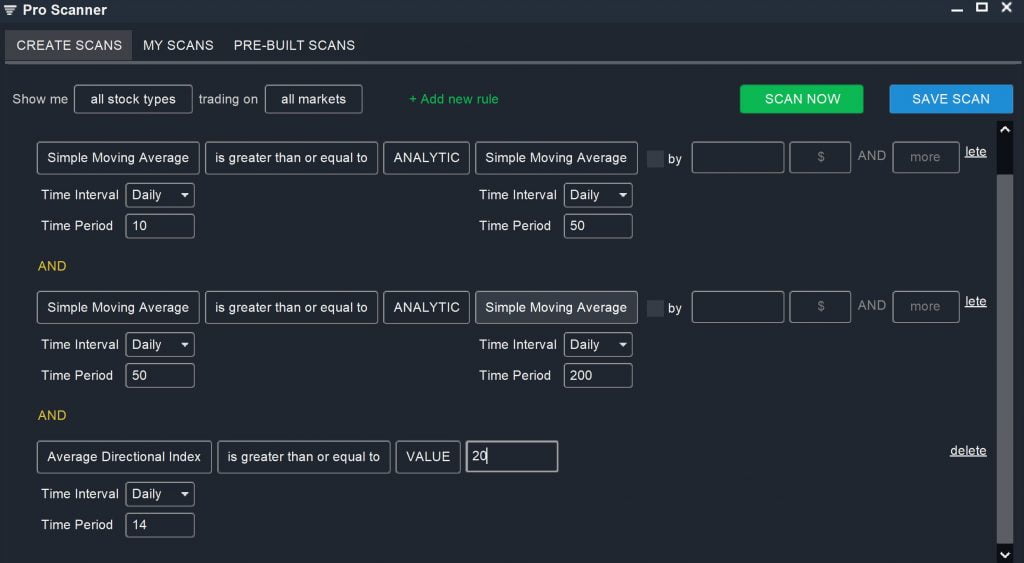Click the maximize window icon
1024x563 pixels.
tap(981, 8)
